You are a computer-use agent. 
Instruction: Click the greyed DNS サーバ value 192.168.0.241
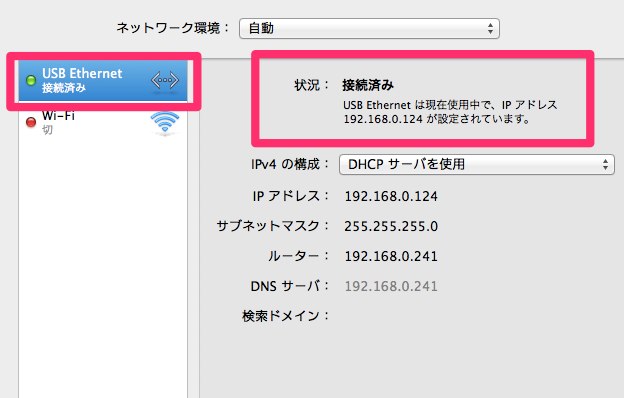pos(391,286)
